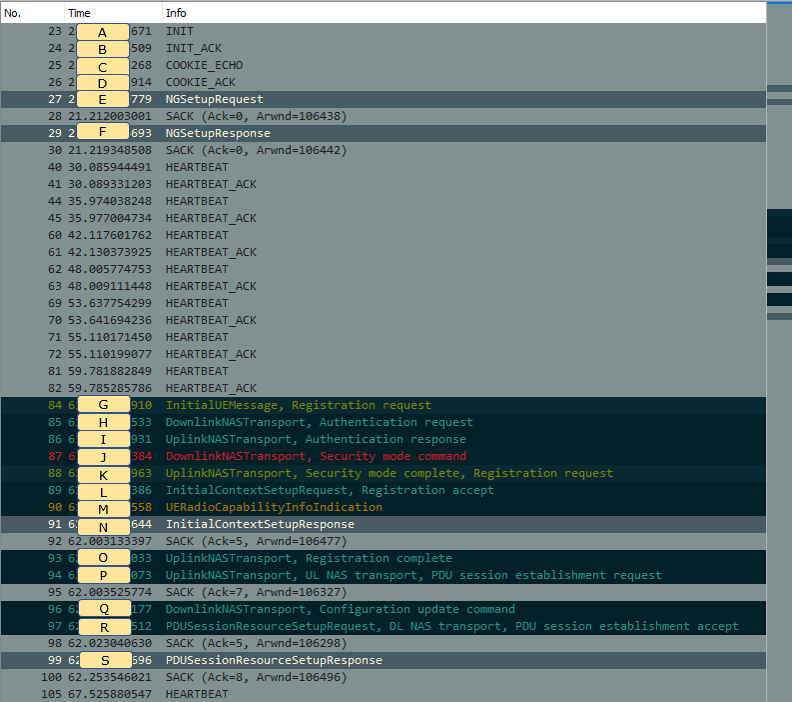Select PDU session establishment request packet
Viewport: 792px width, 702px height.
pos(383,576)
